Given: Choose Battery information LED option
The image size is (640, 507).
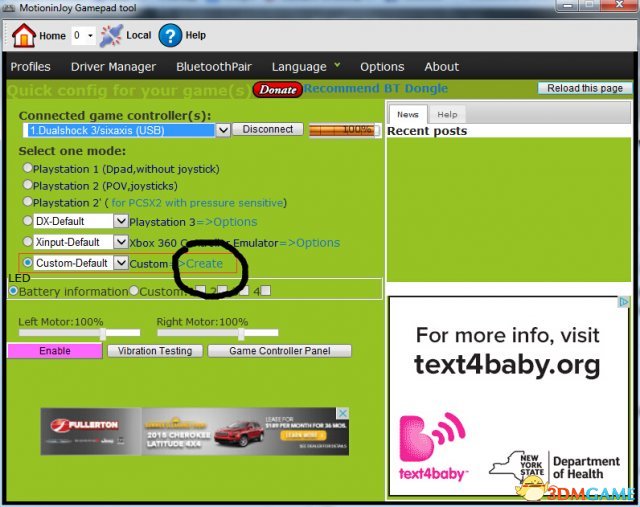Looking at the screenshot, I should point(13,291).
